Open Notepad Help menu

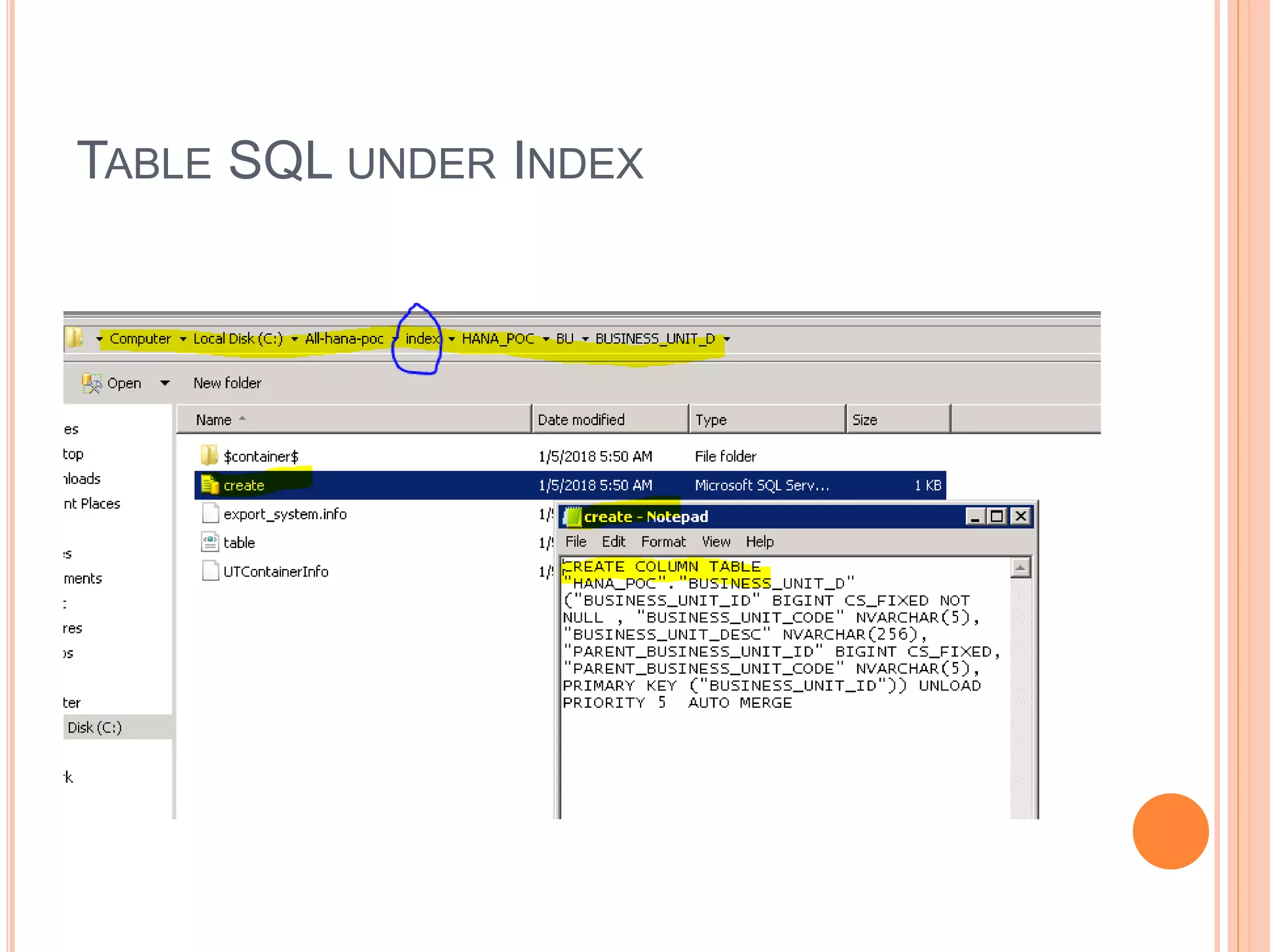pyautogui.click(x=760, y=542)
